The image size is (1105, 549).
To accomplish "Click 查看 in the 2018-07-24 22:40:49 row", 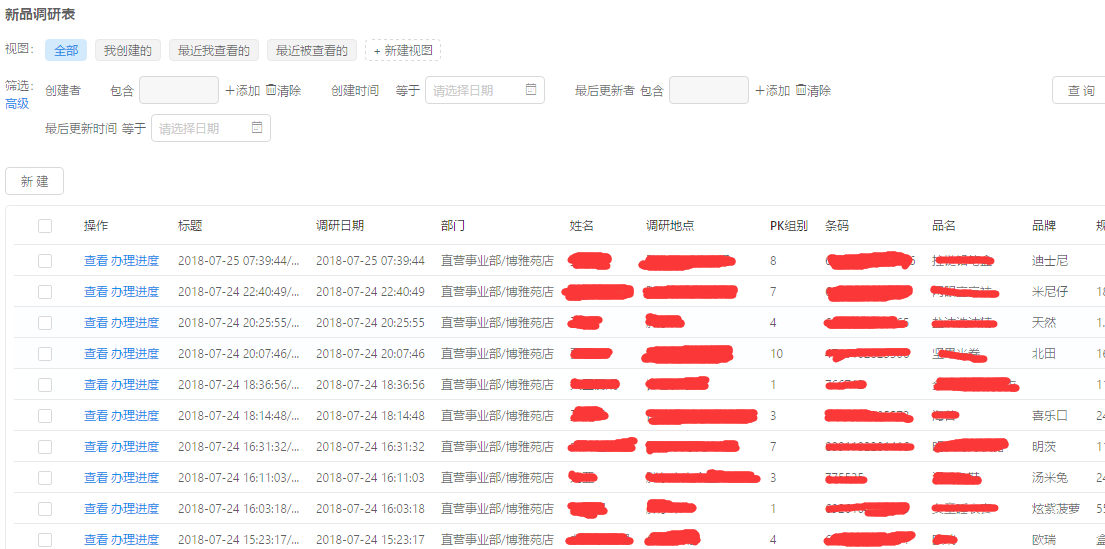I will click(x=96, y=292).
